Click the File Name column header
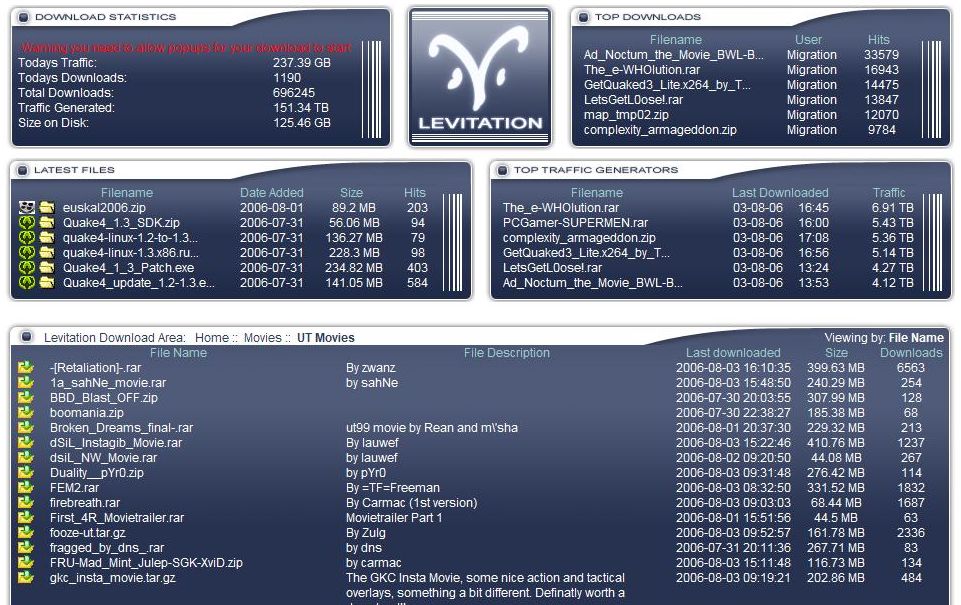961x605 pixels. click(x=178, y=353)
